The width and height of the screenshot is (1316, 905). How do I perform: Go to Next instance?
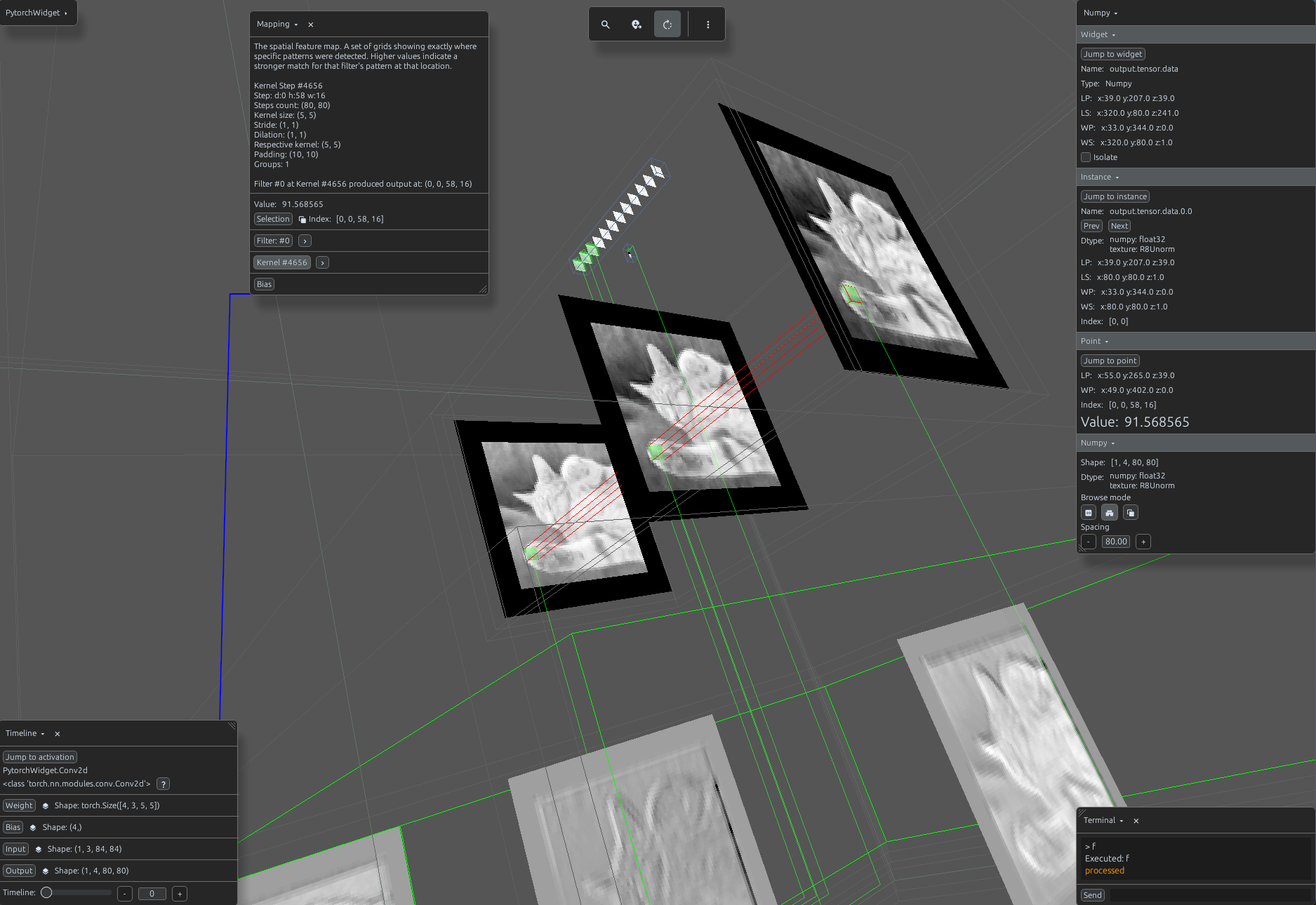[x=1119, y=226]
